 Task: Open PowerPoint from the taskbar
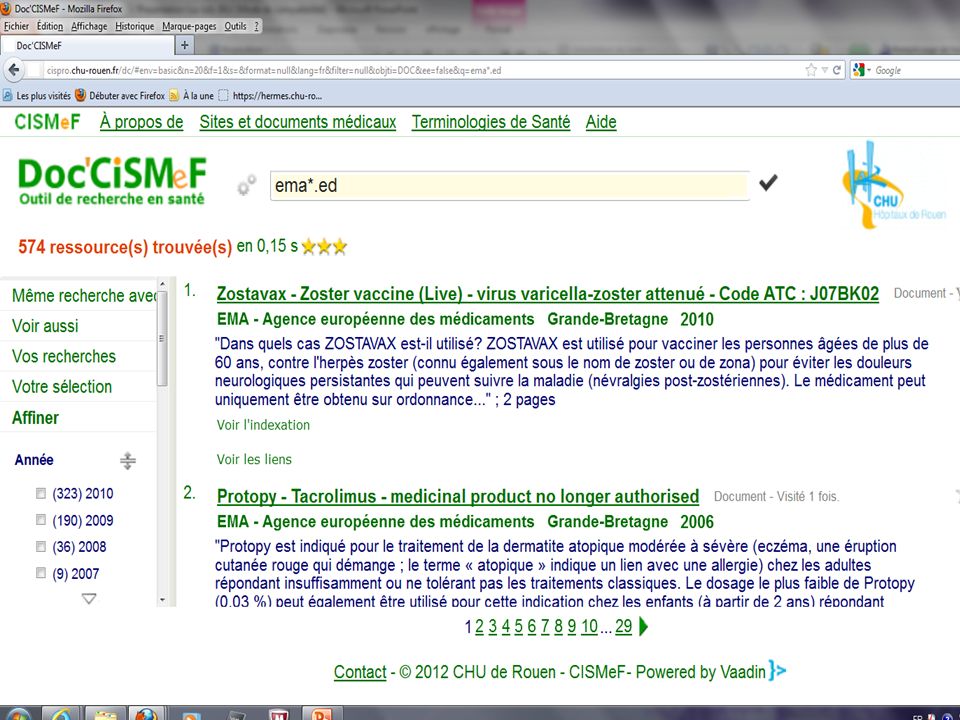pyautogui.click(x=322, y=714)
